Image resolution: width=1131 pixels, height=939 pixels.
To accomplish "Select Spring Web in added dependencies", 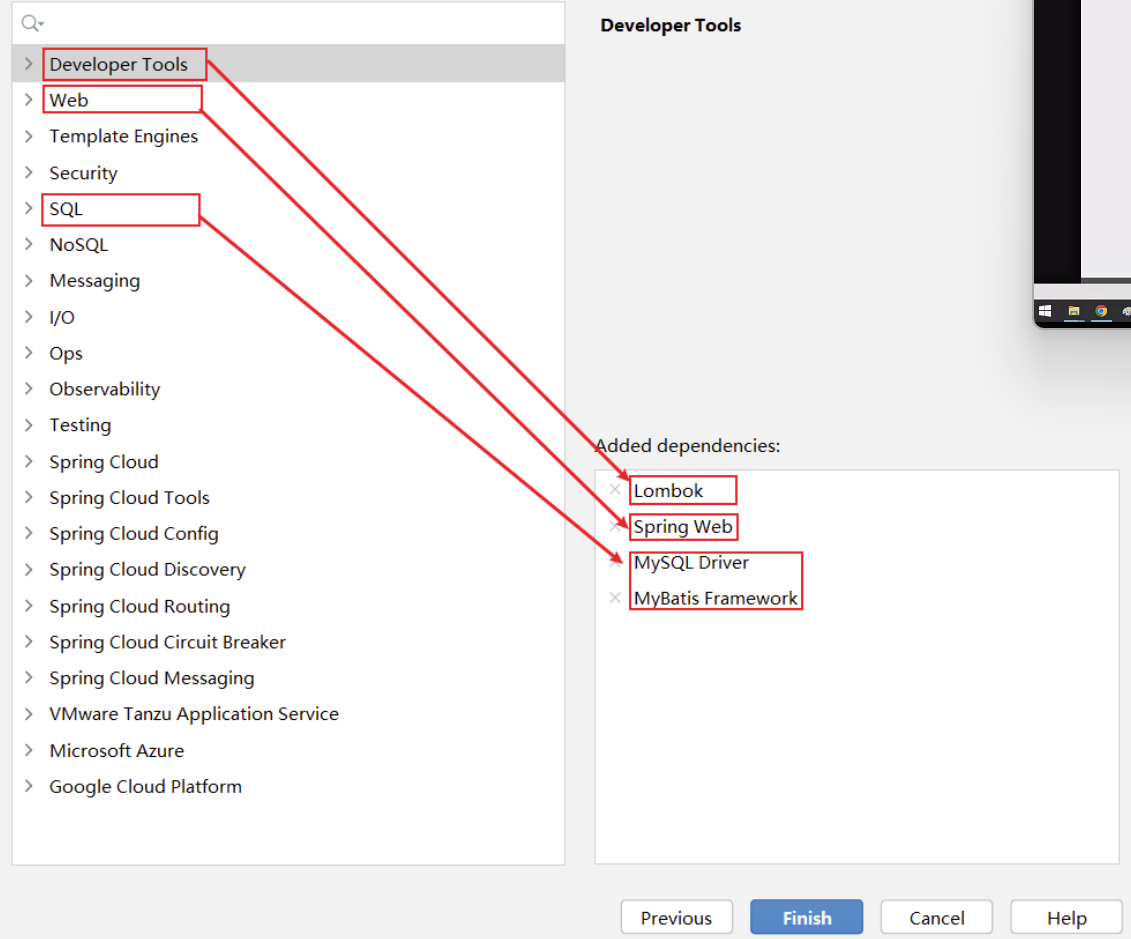I will coord(682,527).
